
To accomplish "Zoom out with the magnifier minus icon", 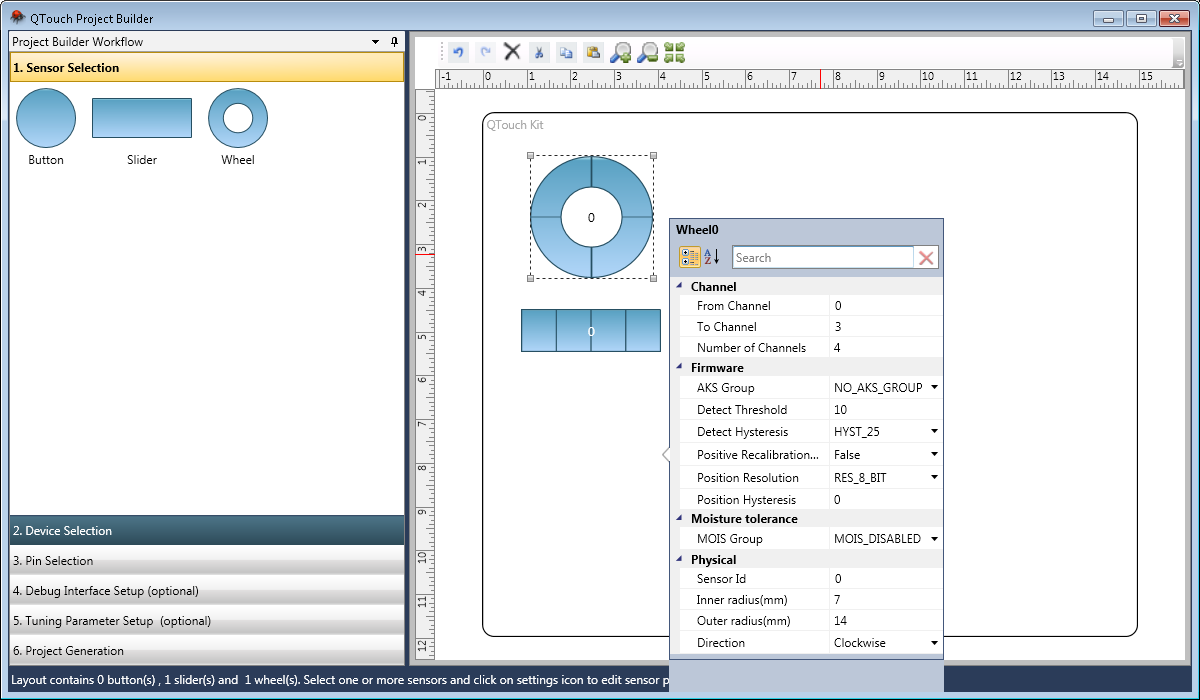I will tap(648, 52).
